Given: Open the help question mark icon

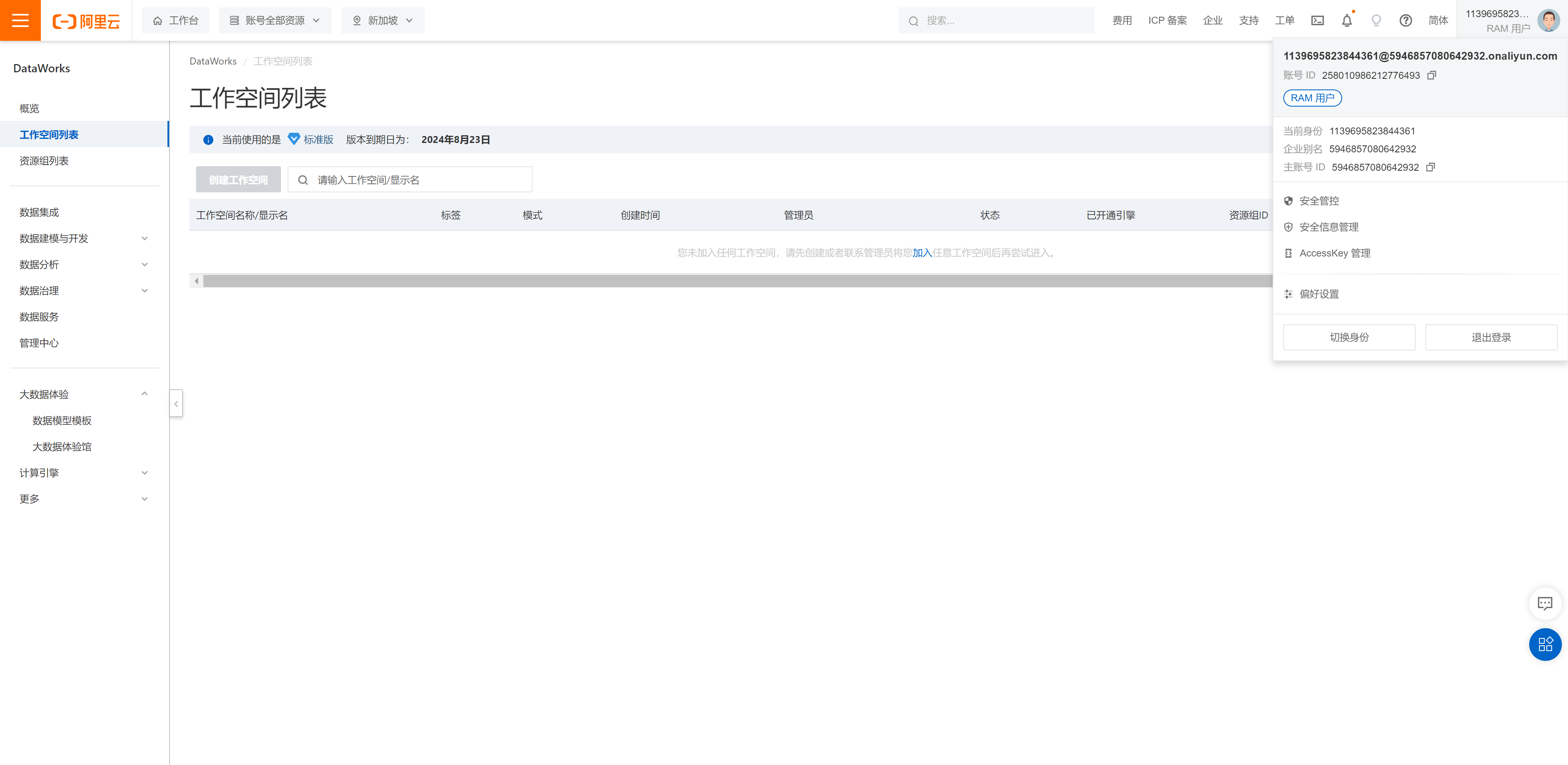Looking at the screenshot, I should pyautogui.click(x=1405, y=21).
